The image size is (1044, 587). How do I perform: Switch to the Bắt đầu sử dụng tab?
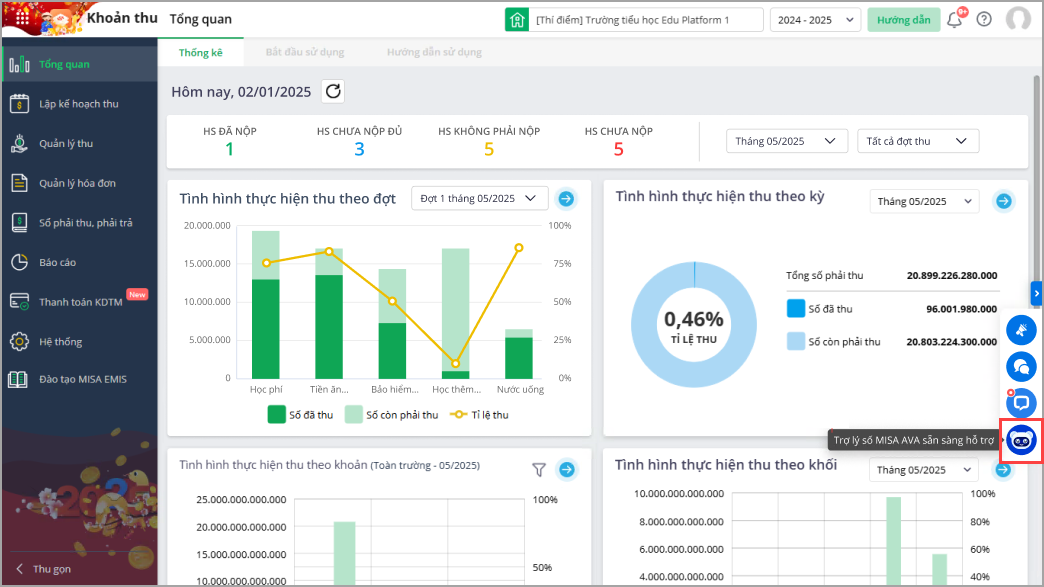click(x=305, y=52)
